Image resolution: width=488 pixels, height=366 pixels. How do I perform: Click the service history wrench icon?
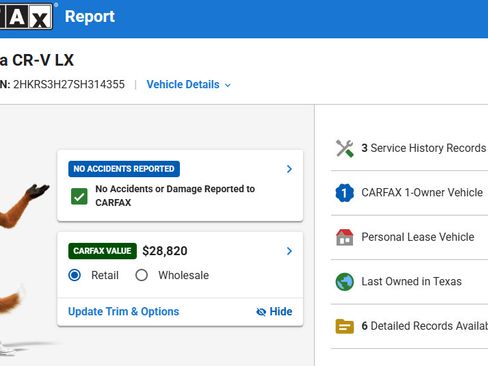tap(344, 148)
